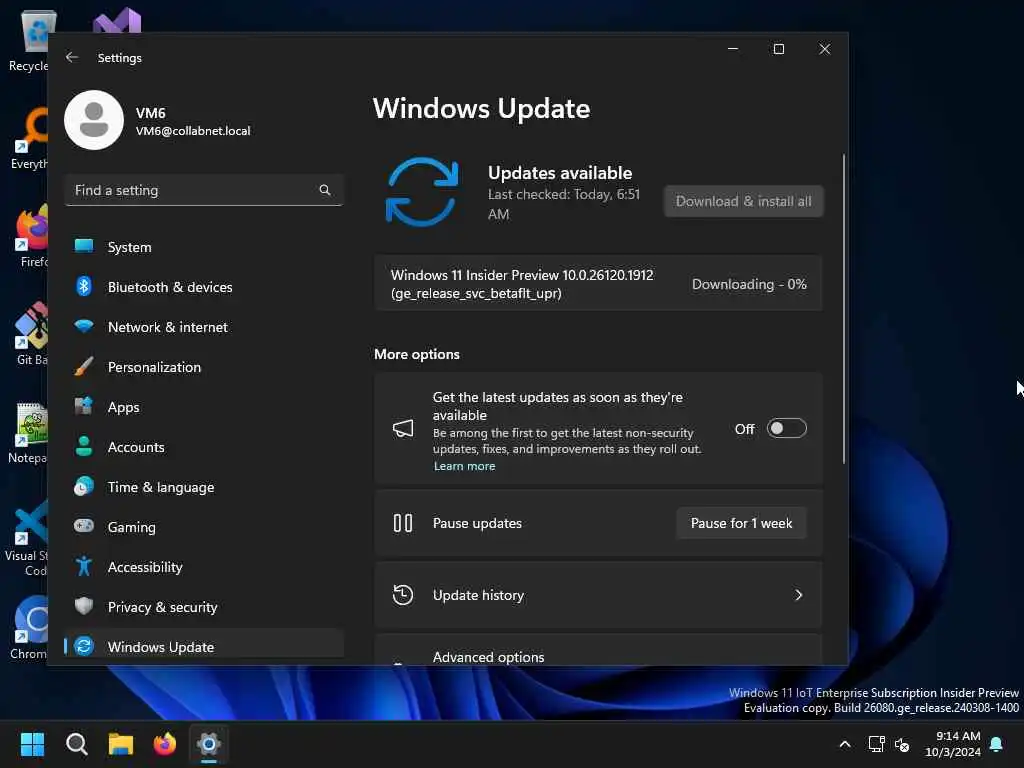Open File Explorer from the taskbar
Image resolution: width=1024 pixels, height=768 pixels.
[121, 744]
